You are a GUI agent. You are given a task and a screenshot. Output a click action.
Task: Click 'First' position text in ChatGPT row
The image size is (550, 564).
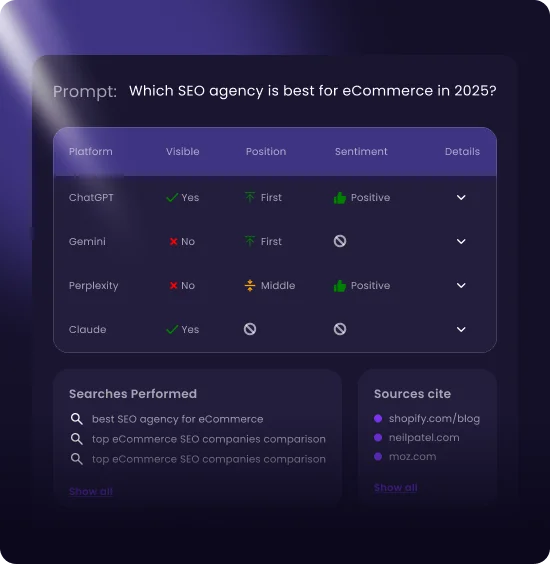click(271, 197)
